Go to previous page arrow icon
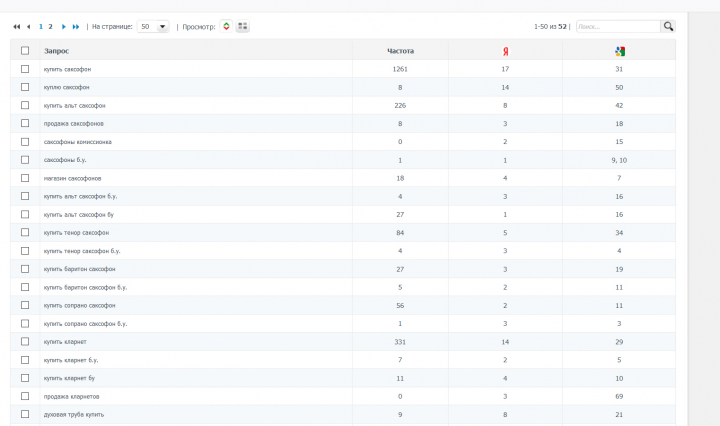Viewport: 720px width, 426px height. click(28, 27)
